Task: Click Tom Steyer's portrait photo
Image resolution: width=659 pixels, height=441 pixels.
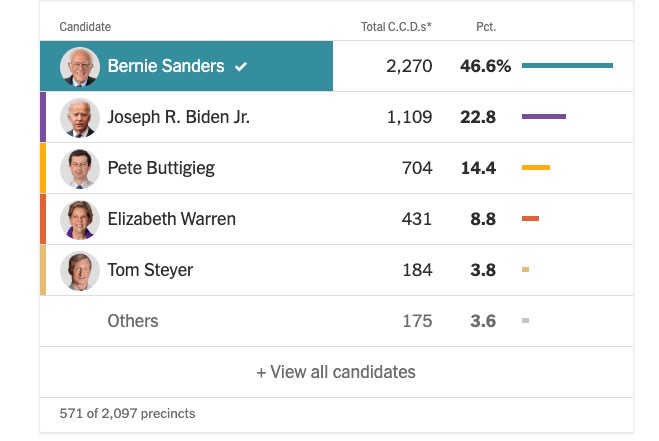Action: pos(79,270)
